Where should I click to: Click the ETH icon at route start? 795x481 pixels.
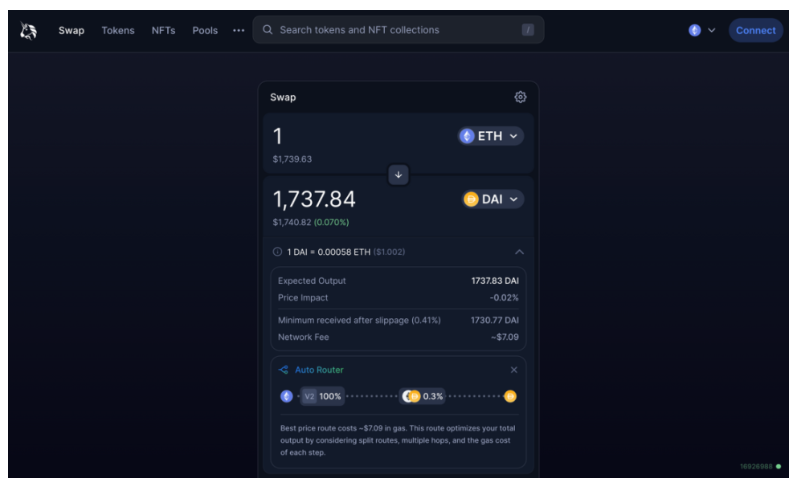click(x=286, y=396)
